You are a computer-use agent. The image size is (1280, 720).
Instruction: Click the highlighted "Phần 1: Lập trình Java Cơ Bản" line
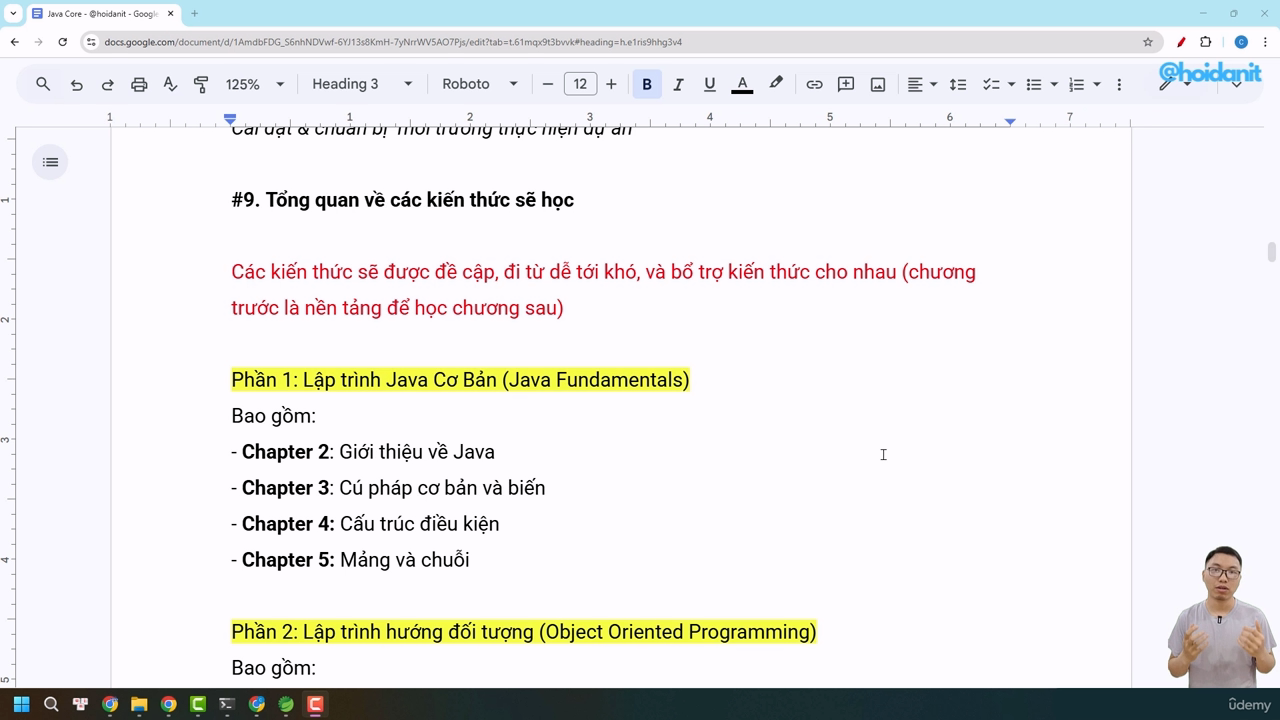[460, 380]
